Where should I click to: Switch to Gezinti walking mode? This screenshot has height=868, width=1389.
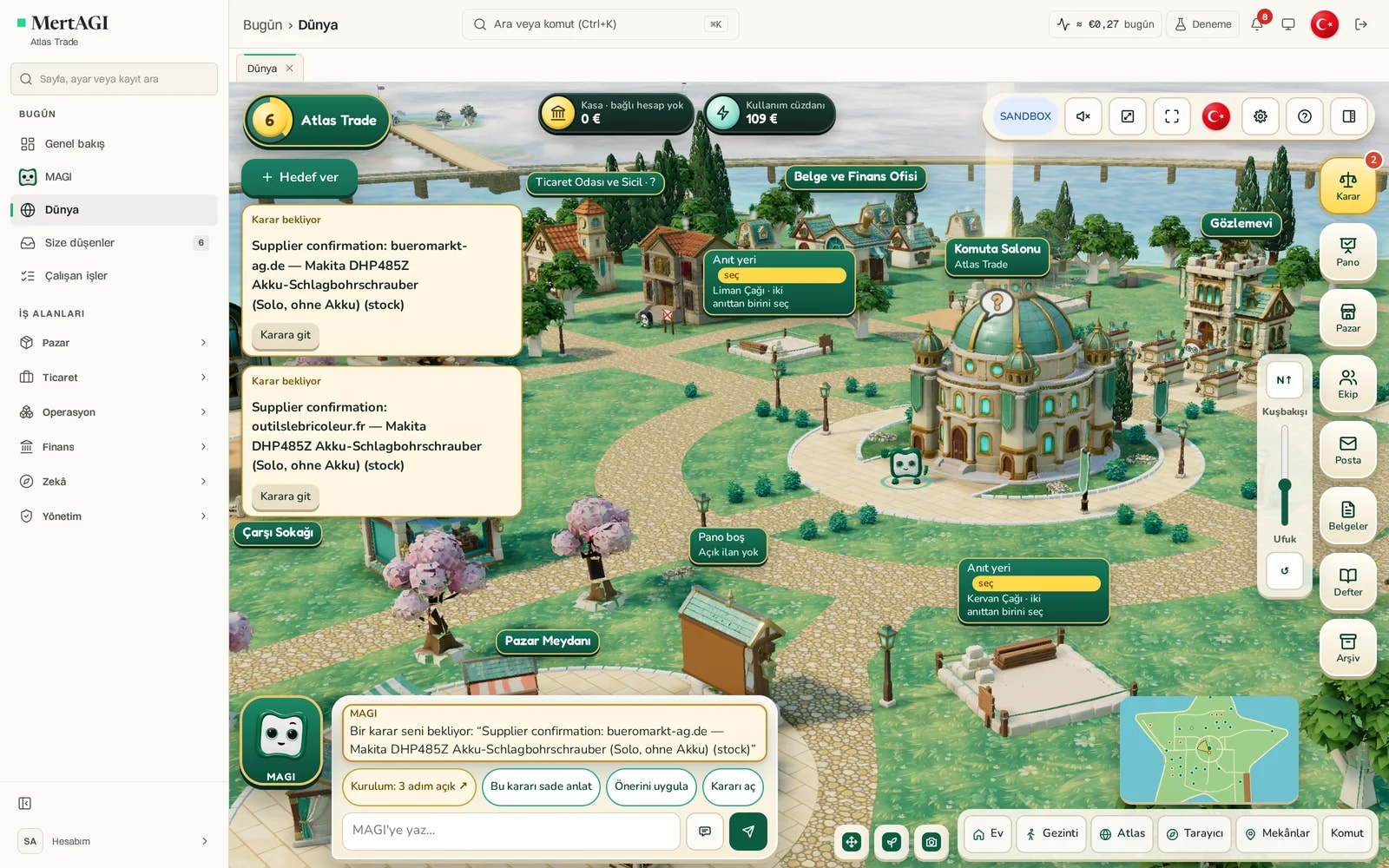pos(1051,833)
